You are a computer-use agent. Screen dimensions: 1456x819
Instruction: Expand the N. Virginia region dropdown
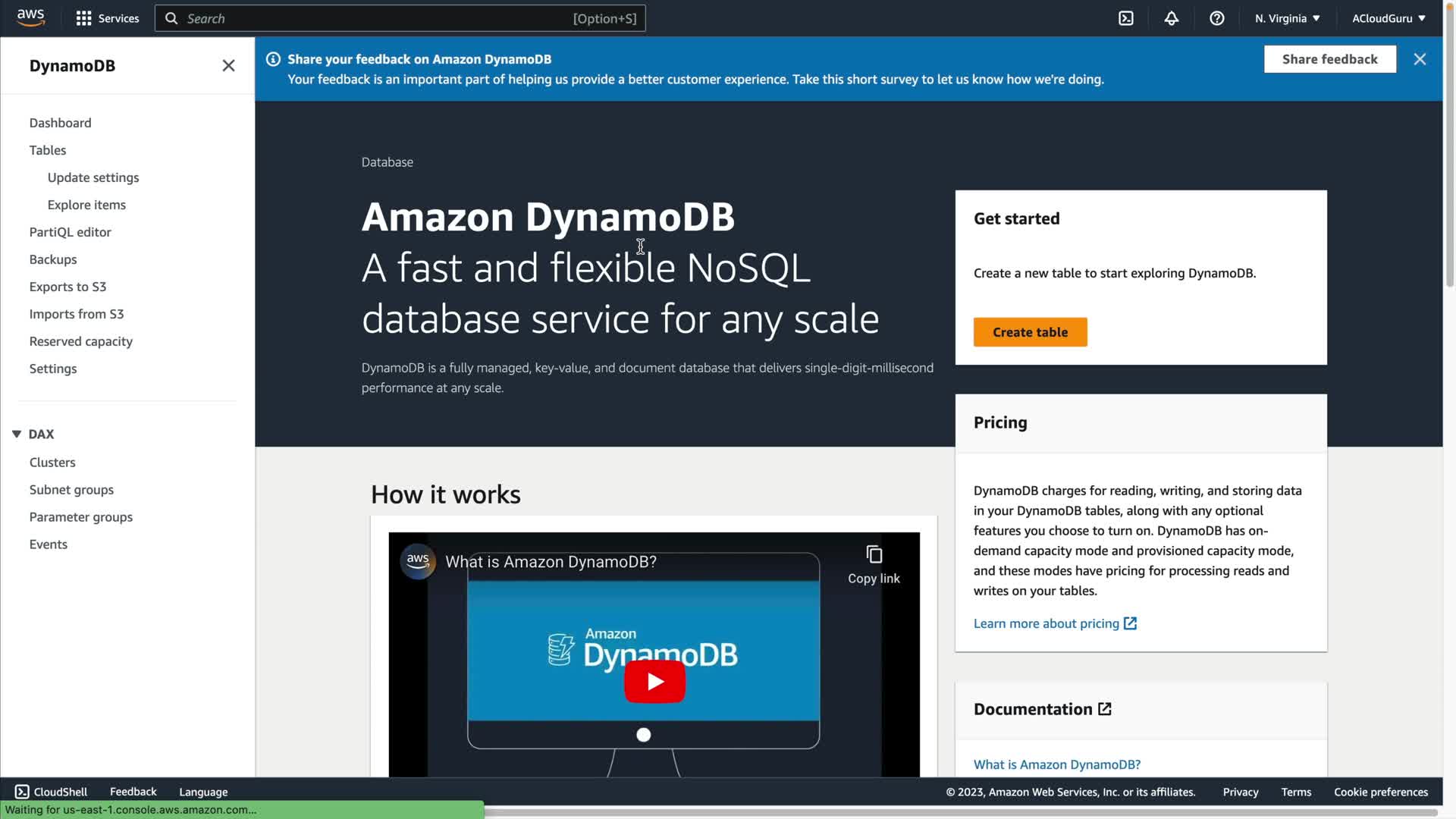coord(1287,18)
